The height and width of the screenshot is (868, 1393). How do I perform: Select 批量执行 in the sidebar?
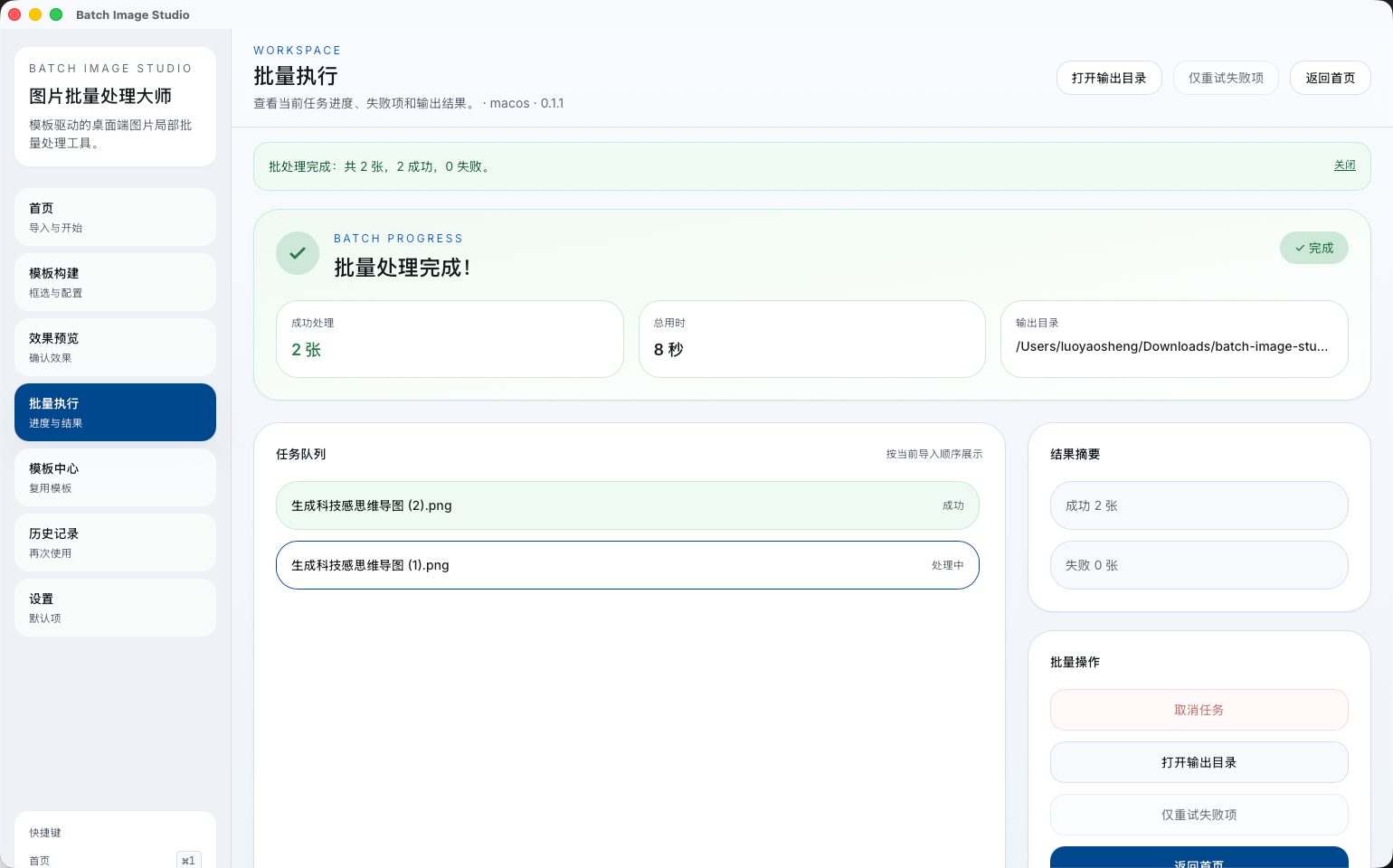click(x=115, y=412)
